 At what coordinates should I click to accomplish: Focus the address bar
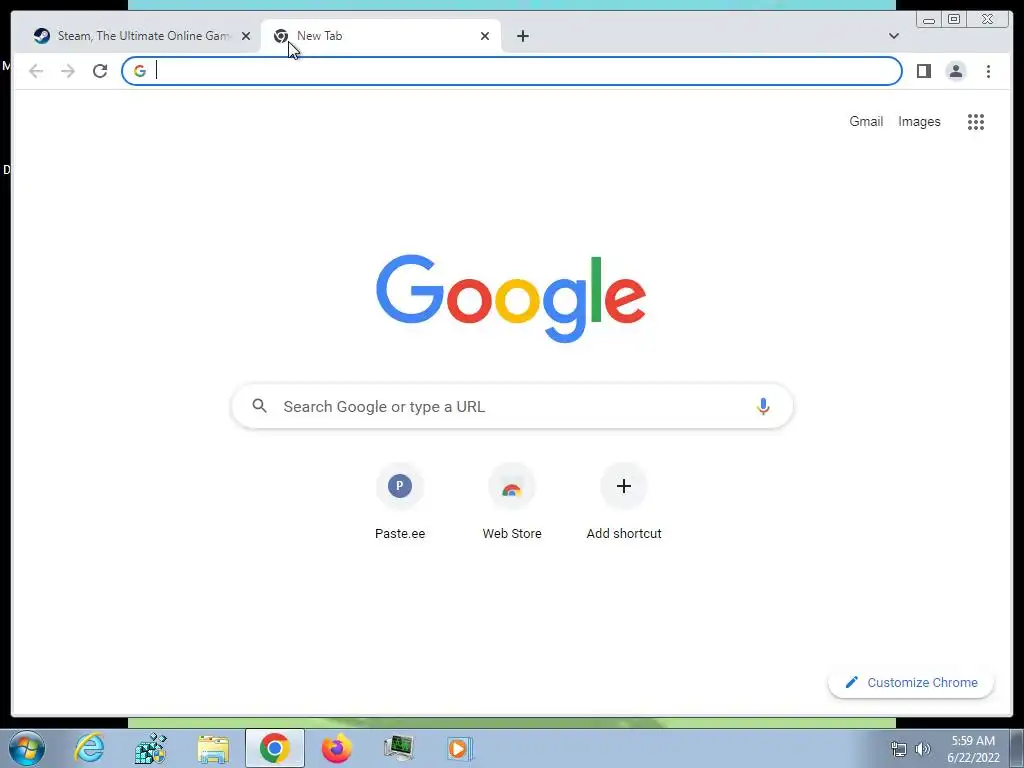511,71
